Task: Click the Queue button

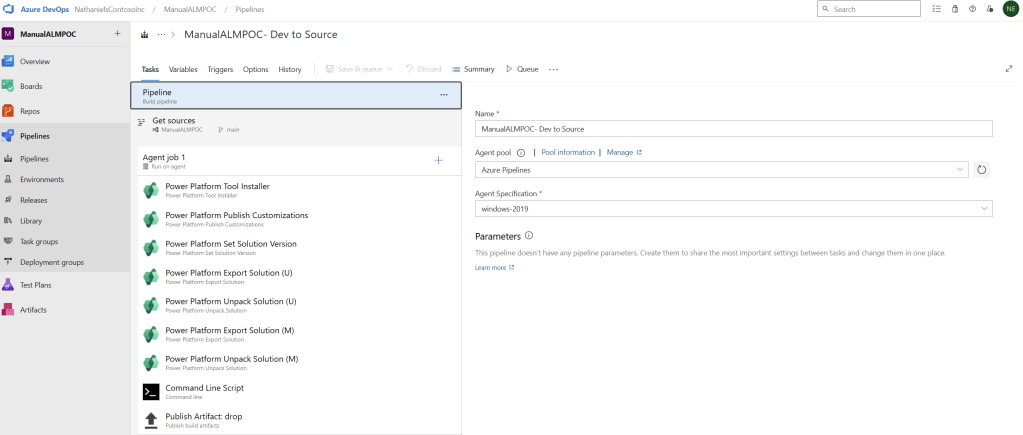Action: coord(522,69)
